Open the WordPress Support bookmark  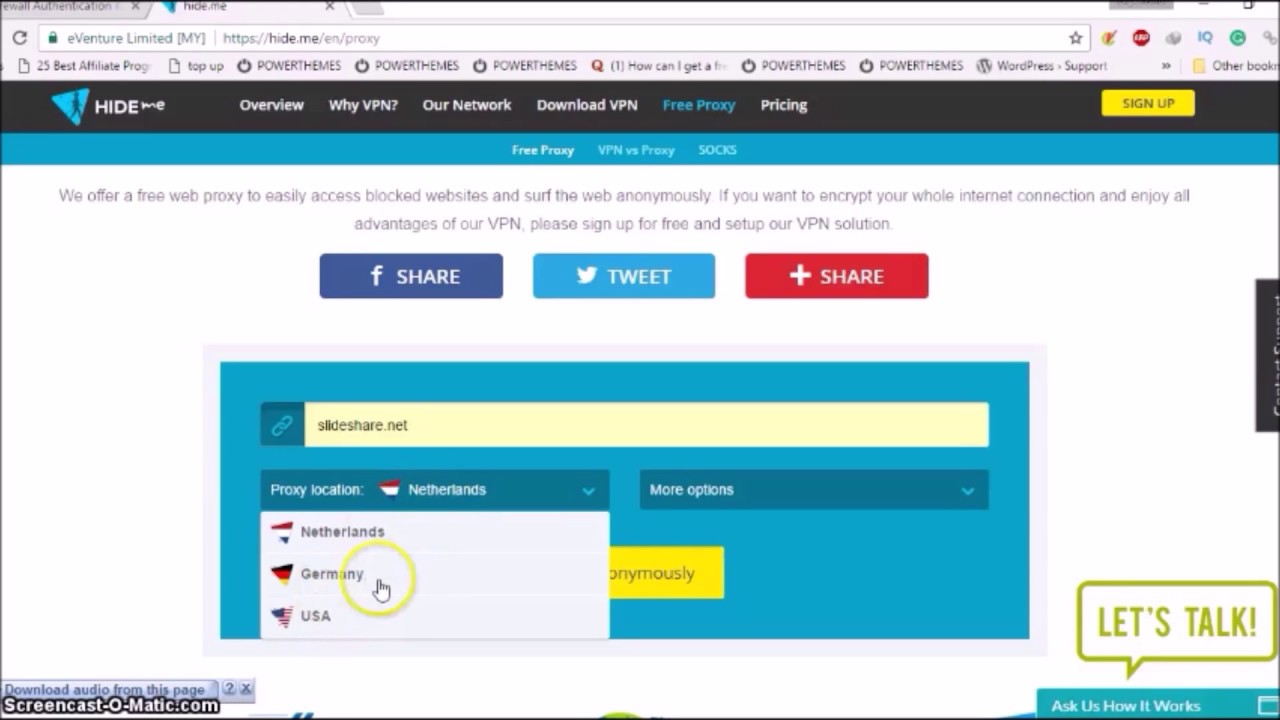point(1042,66)
